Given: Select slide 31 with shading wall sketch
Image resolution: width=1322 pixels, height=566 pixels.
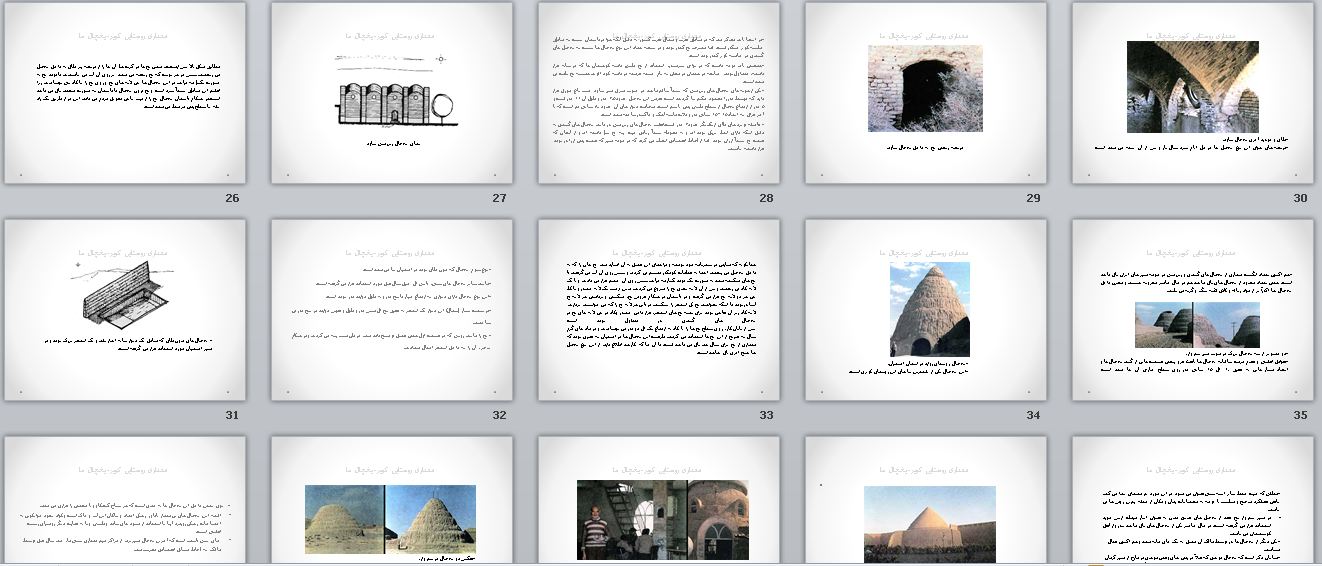Looking at the screenshot, I should pyautogui.click(x=125, y=310).
